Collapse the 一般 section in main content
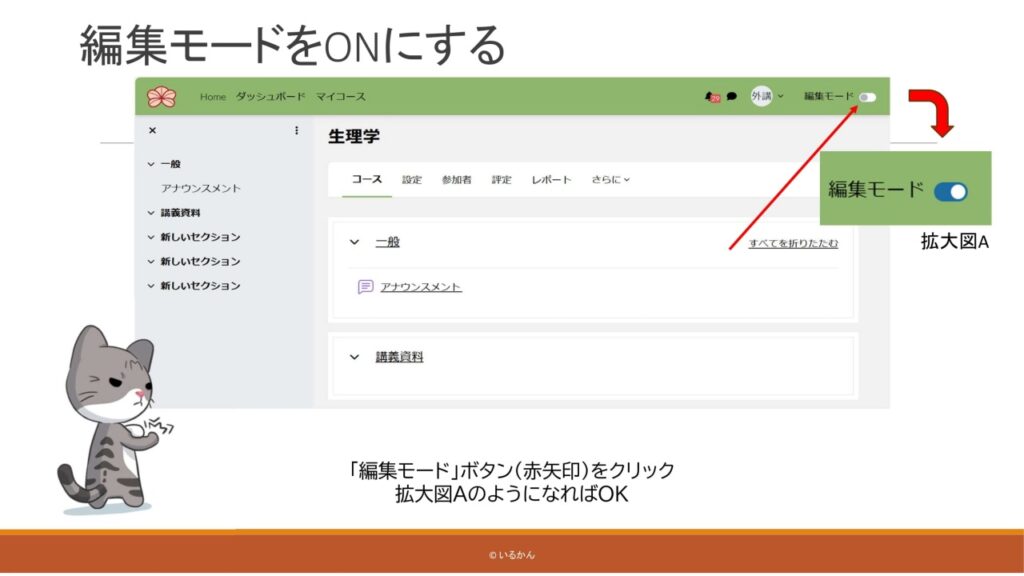This screenshot has height=576, width=1024. pos(354,242)
